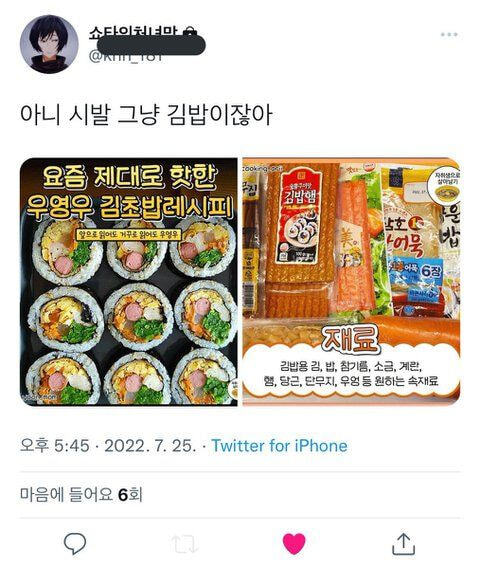The width and height of the screenshot is (480, 569).
Task: Open the anime profile avatar
Action: point(49,44)
